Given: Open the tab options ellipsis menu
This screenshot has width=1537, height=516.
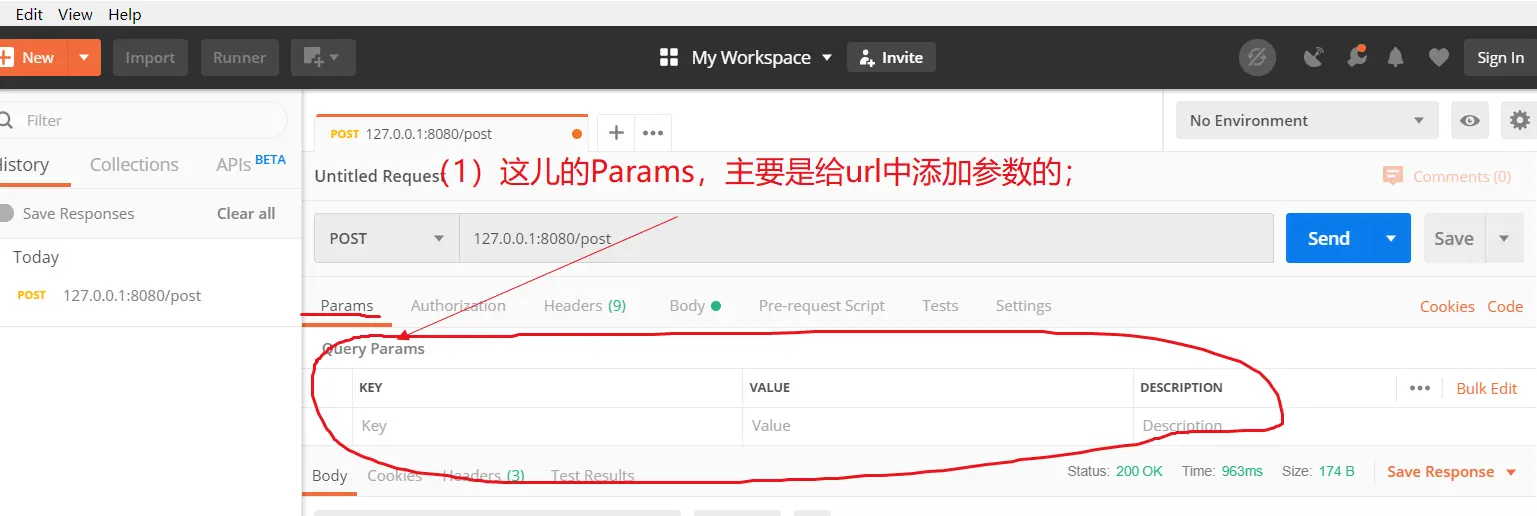Looking at the screenshot, I should click(653, 133).
